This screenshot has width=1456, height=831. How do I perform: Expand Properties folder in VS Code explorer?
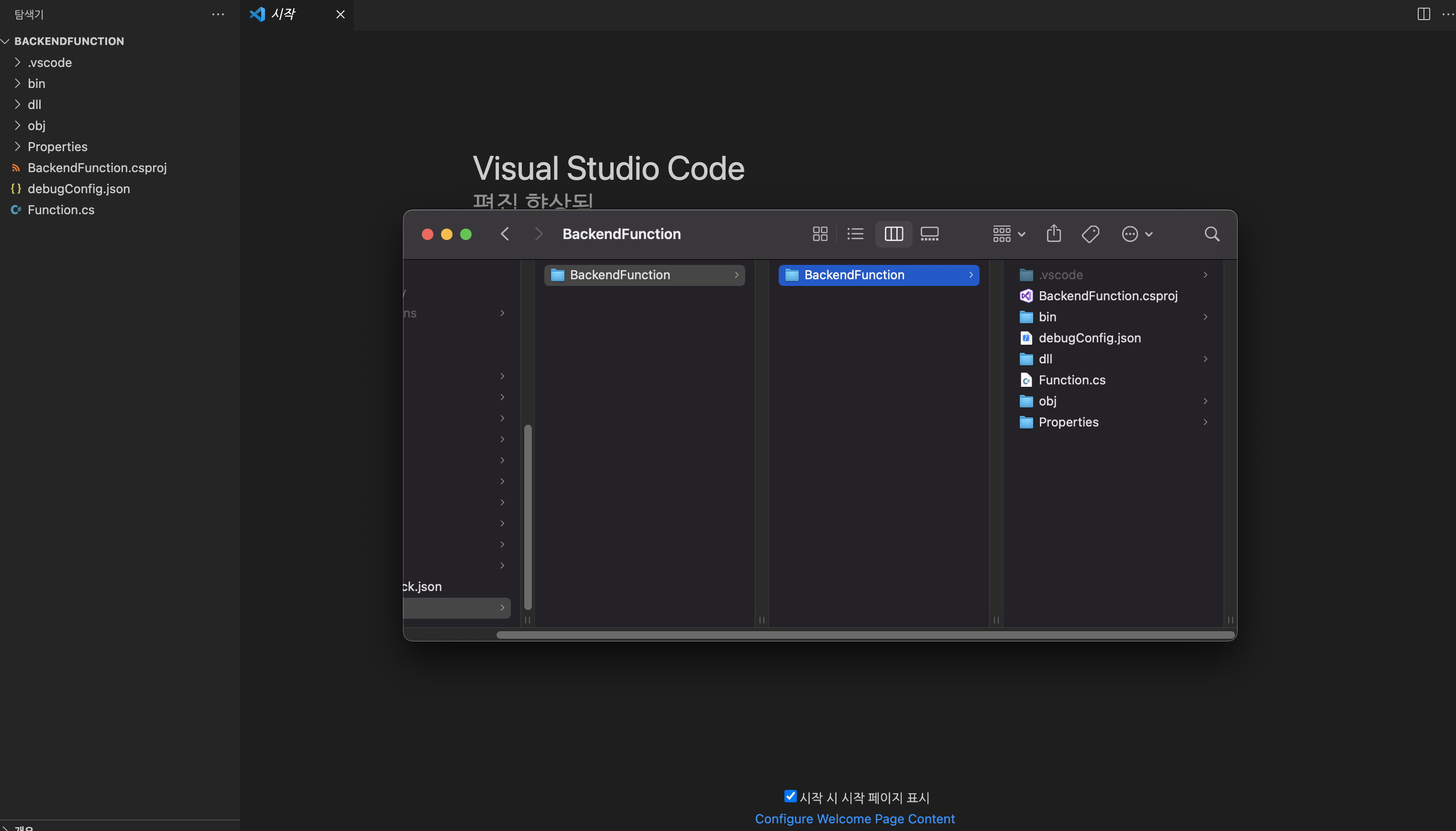point(120,147)
